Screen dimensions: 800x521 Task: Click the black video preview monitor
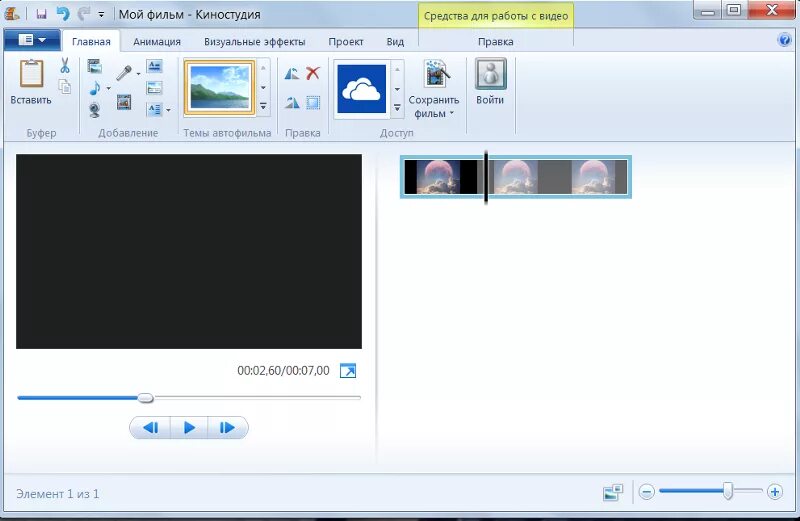coord(189,252)
